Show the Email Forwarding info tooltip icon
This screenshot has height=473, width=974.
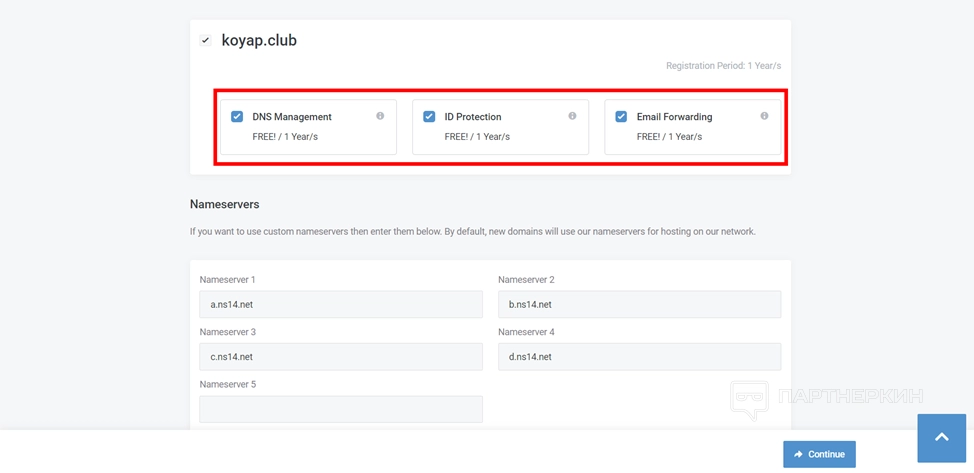tap(764, 116)
